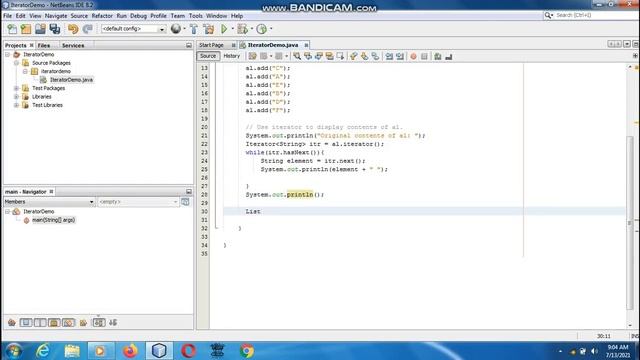This screenshot has height=360, width=640.
Task: Expand the Test Libraries node
Action: pos(16,105)
